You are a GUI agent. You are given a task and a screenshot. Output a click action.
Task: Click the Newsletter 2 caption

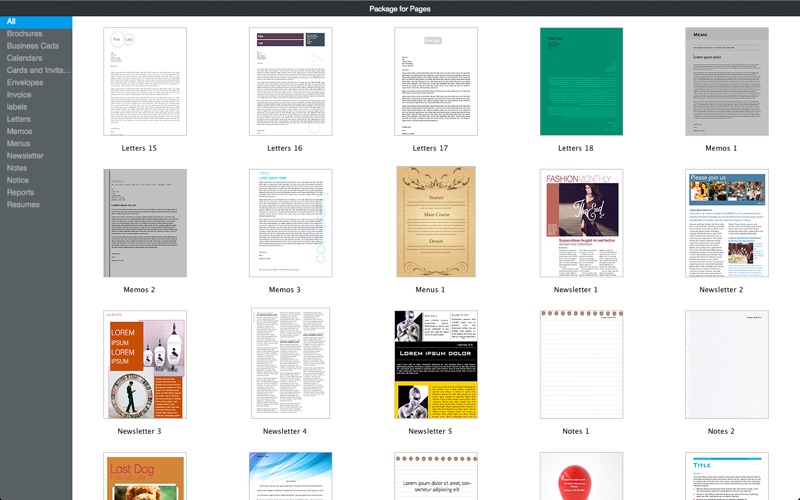point(721,289)
